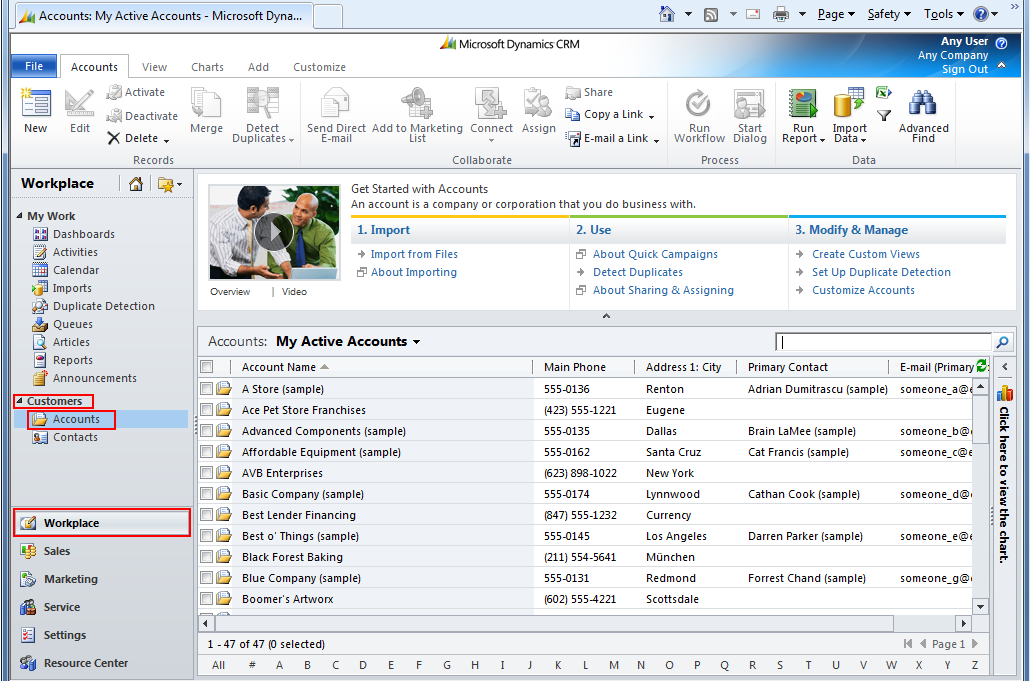Click the Create Custom Views link
This screenshot has height=681, width=1030.
pyautogui.click(x=866, y=254)
